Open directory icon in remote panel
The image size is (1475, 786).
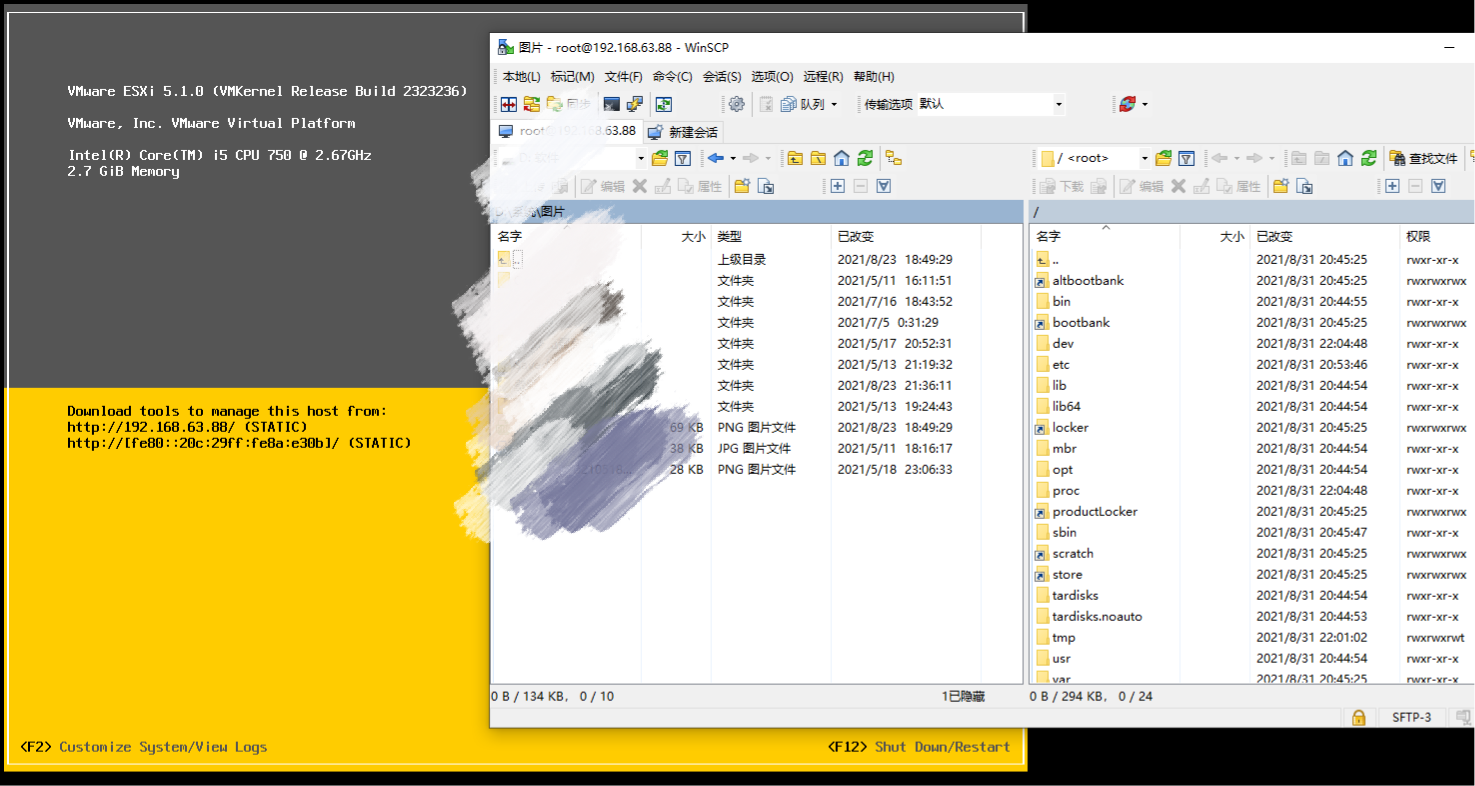pos(1163,158)
